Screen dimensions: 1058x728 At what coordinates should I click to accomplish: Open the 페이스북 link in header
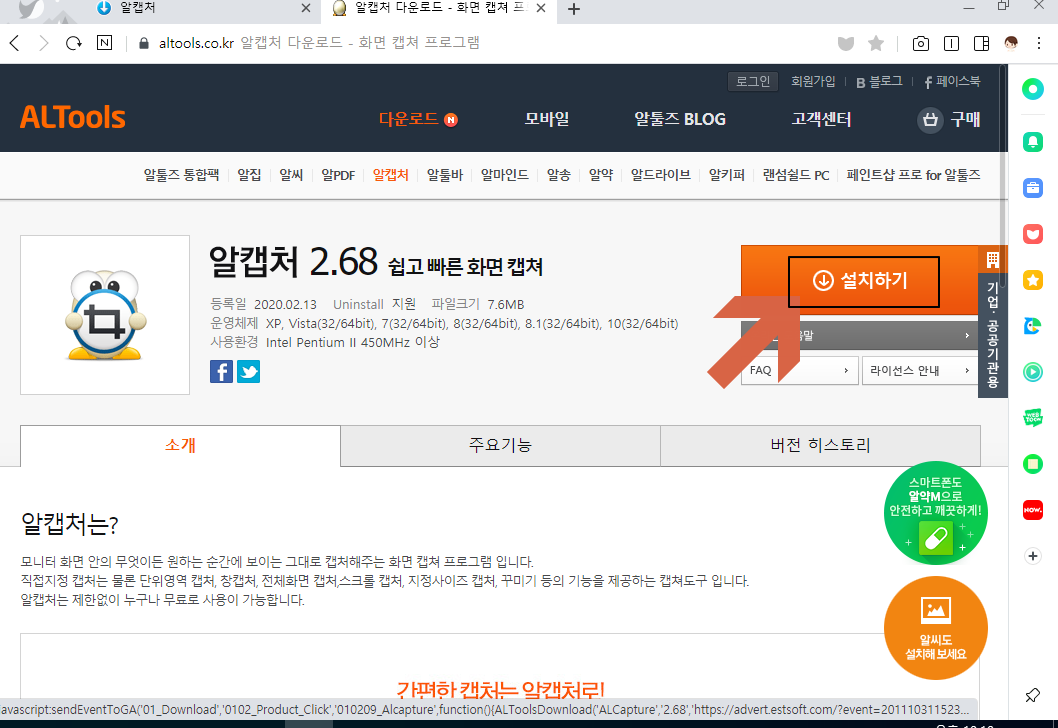coord(952,82)
